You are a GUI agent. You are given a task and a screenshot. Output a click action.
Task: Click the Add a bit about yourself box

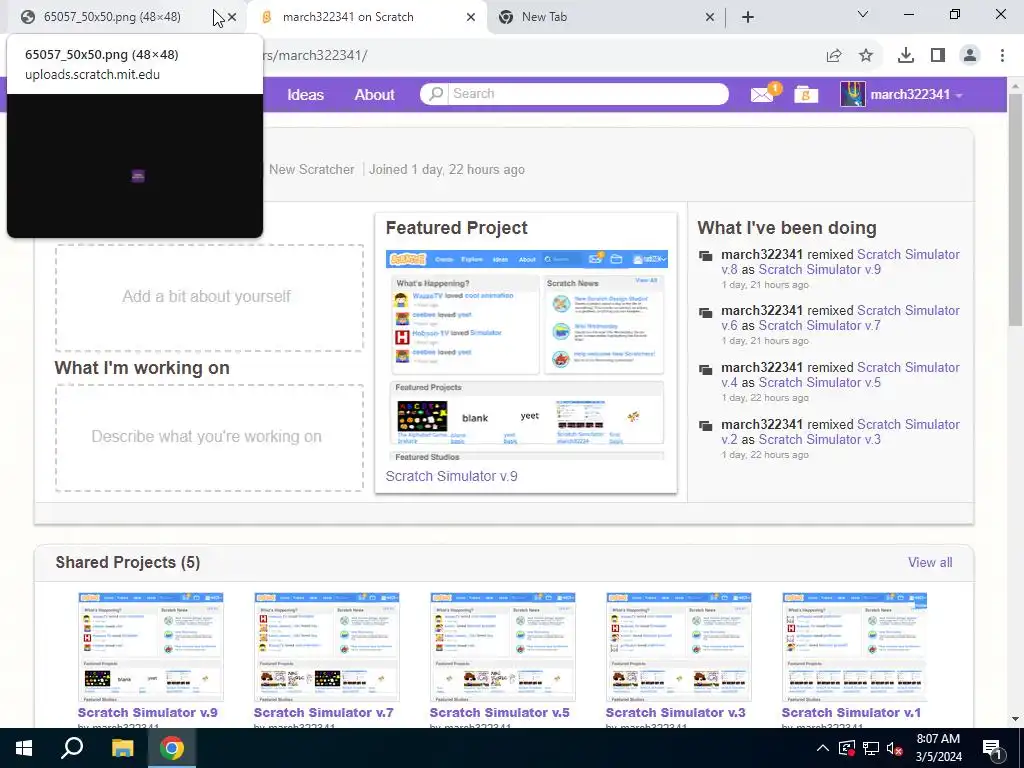click(209, 297)
